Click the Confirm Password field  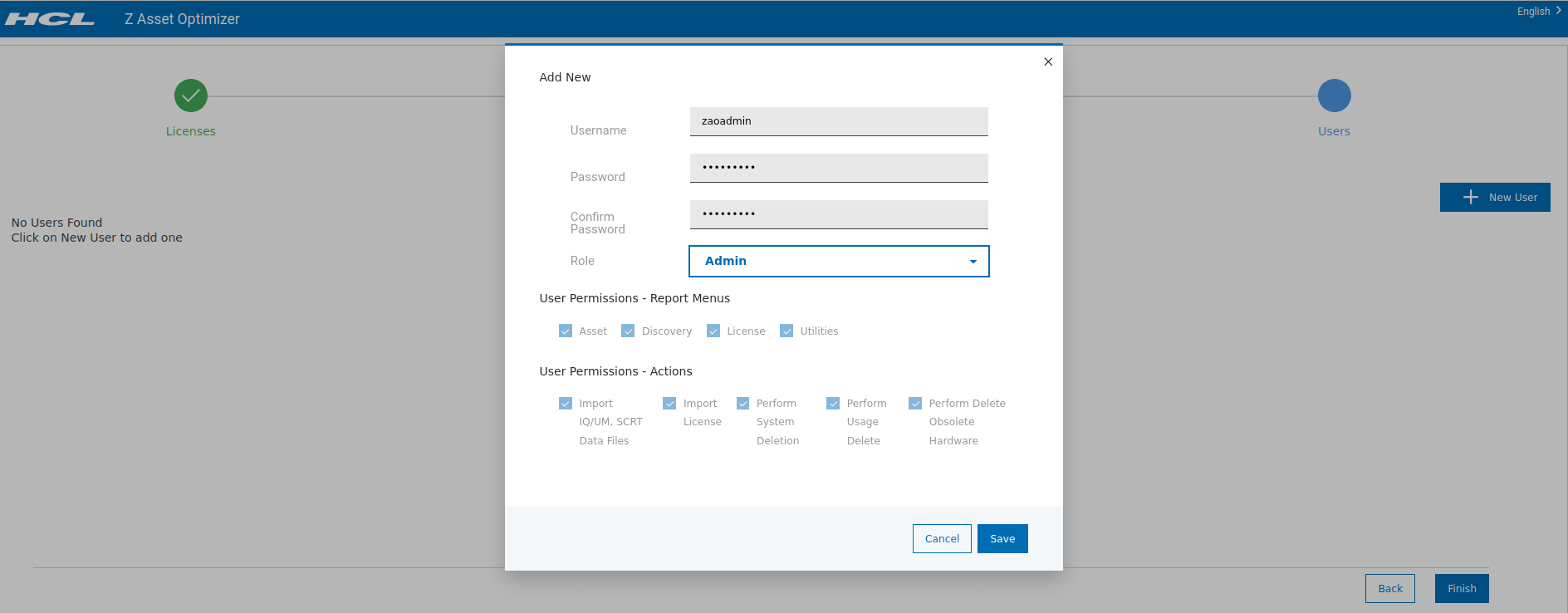(x=838, y=214)
